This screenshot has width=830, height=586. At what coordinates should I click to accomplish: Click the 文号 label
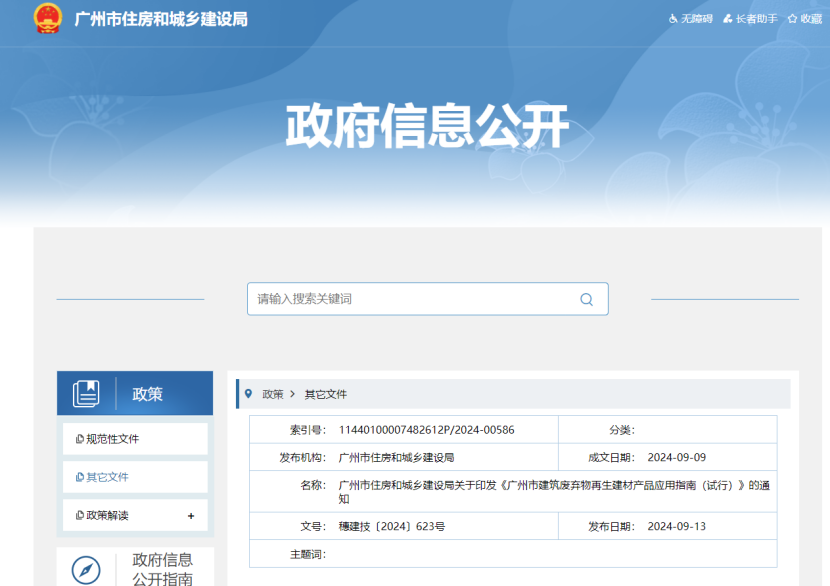click(x=313, y=526)
